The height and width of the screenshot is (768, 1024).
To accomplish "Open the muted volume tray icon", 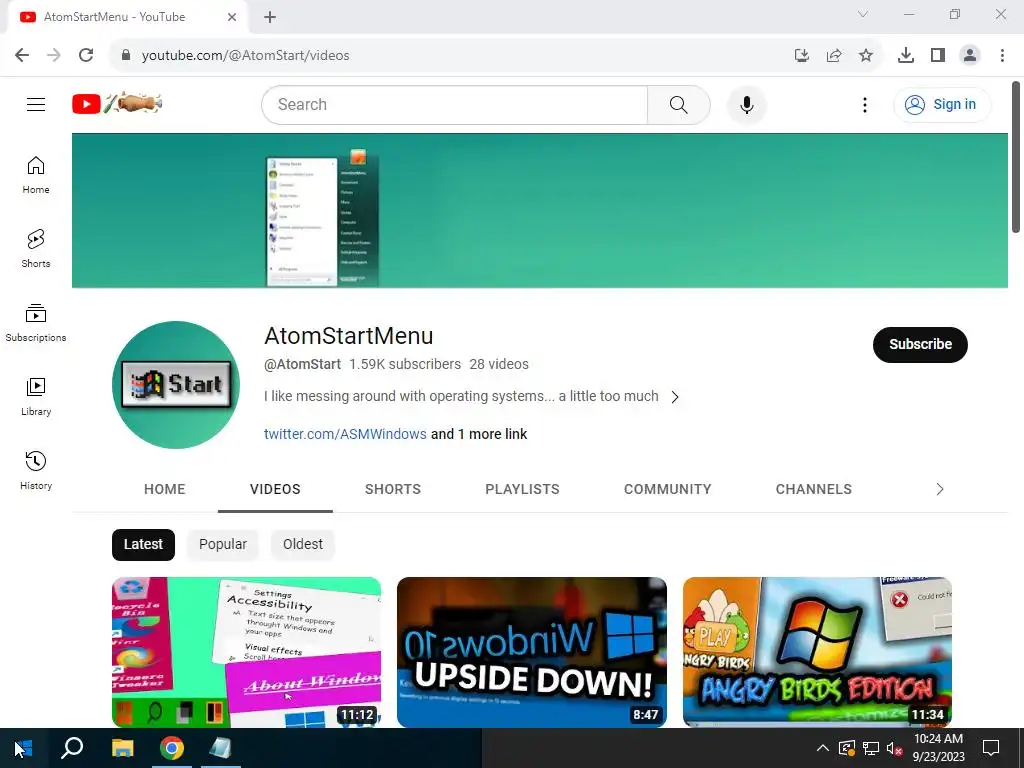I will [895, 748].
